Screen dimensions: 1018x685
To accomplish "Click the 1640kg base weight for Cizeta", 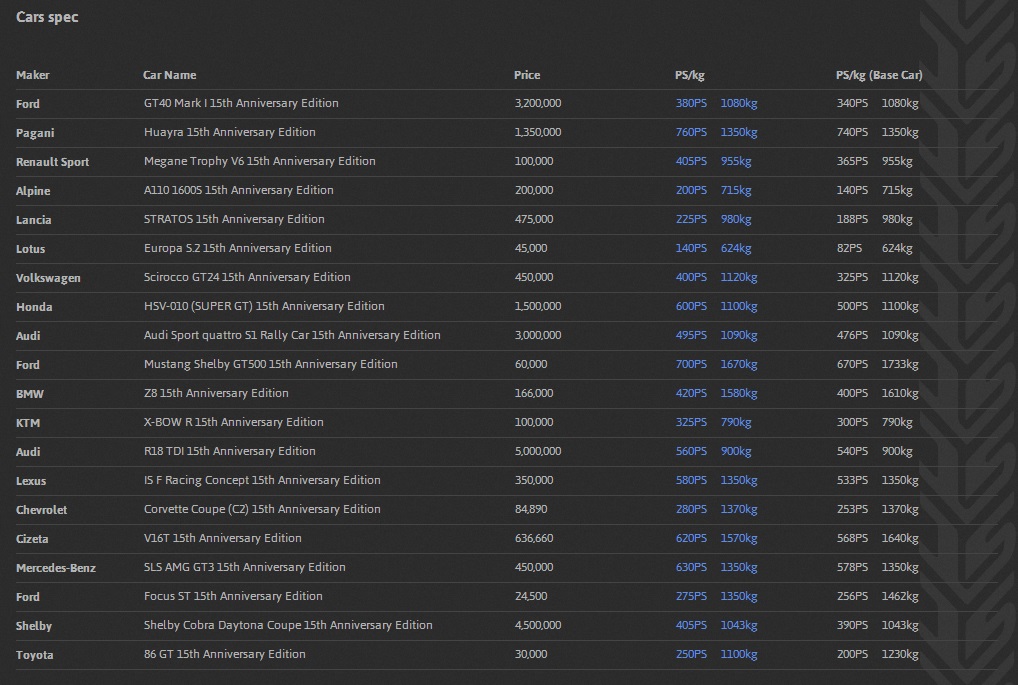I will (x=900, y=538).
